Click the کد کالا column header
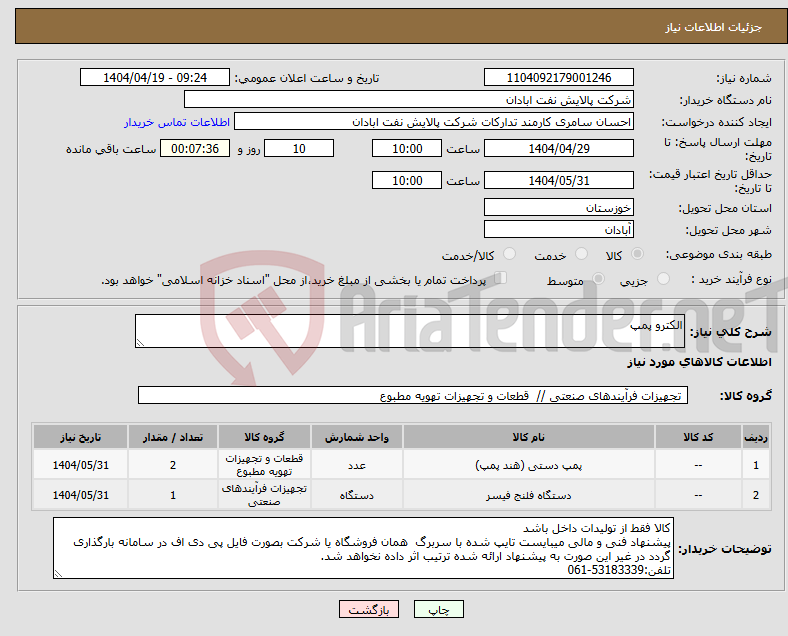The height and width of the screenshot is (636, 788). click(x=698, y=437)
